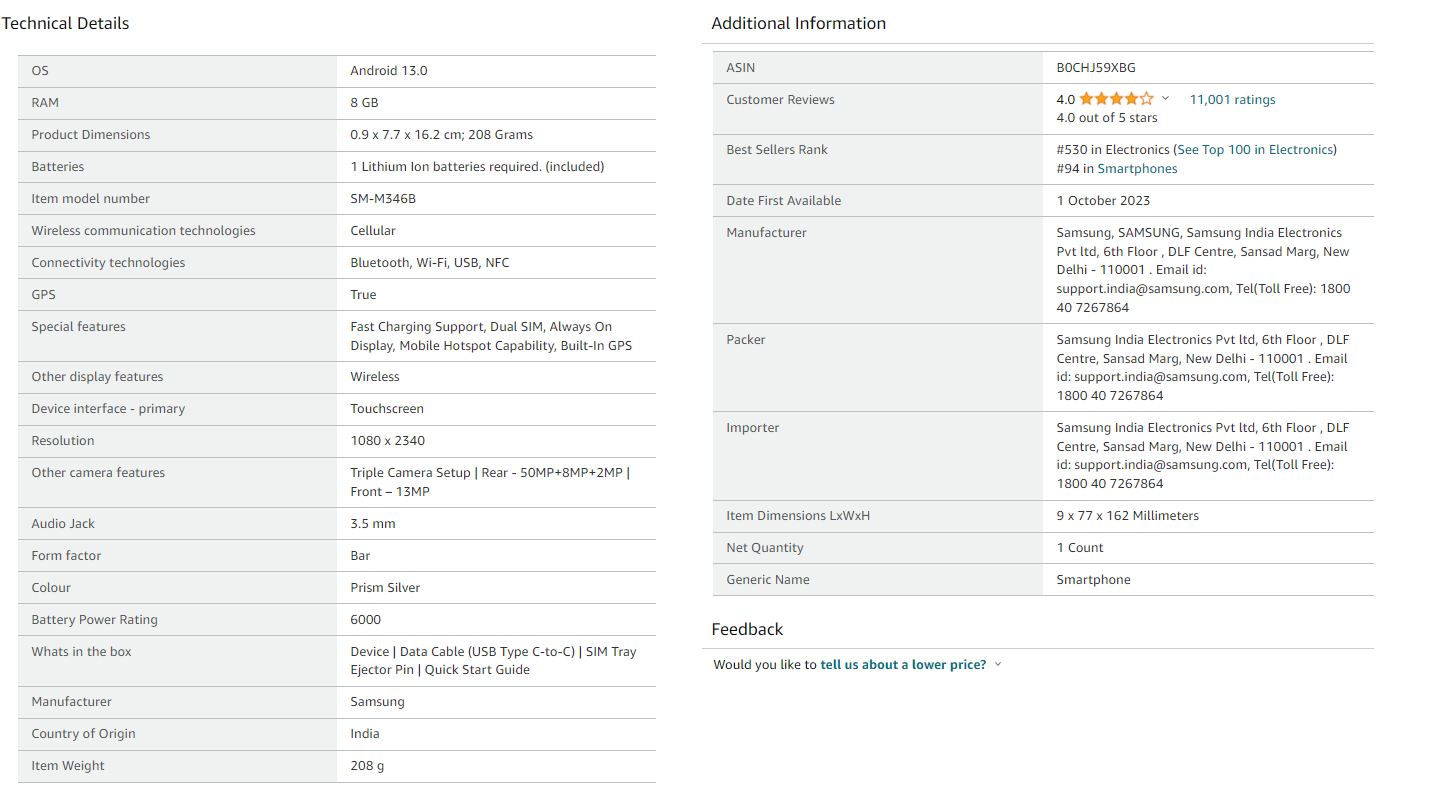
Task: Click the 'India' country of origin value
Action: (365, 734)
